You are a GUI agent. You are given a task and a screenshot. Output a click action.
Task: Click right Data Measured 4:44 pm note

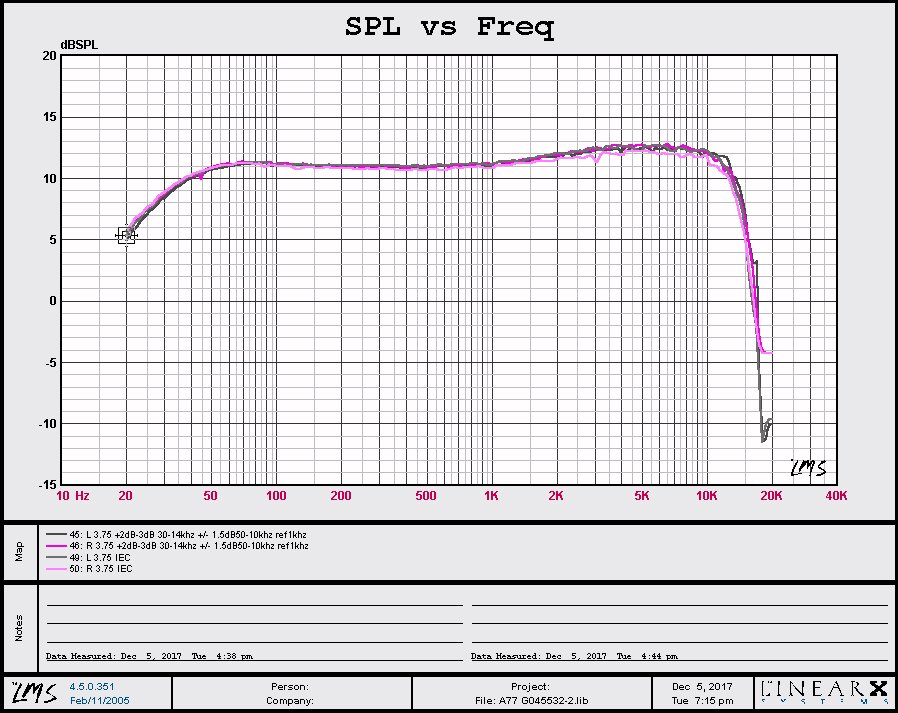point(574,657)
